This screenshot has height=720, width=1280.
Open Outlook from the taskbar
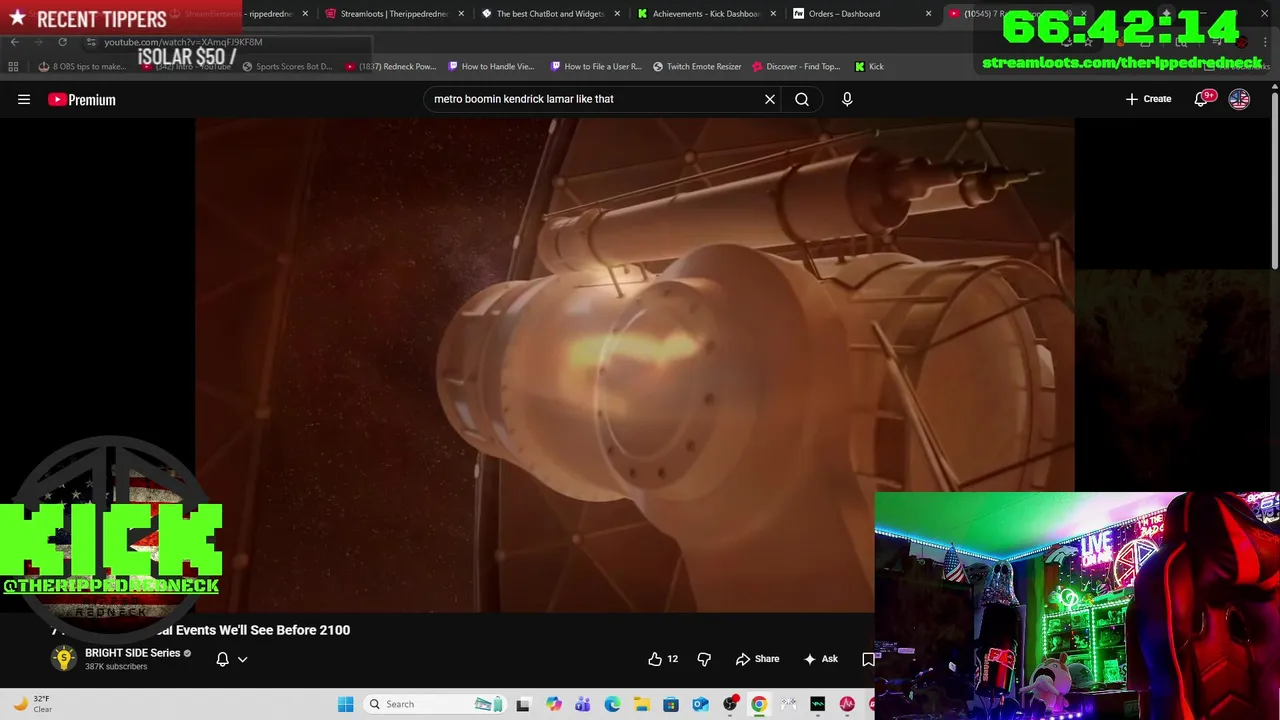pos(701,704)
